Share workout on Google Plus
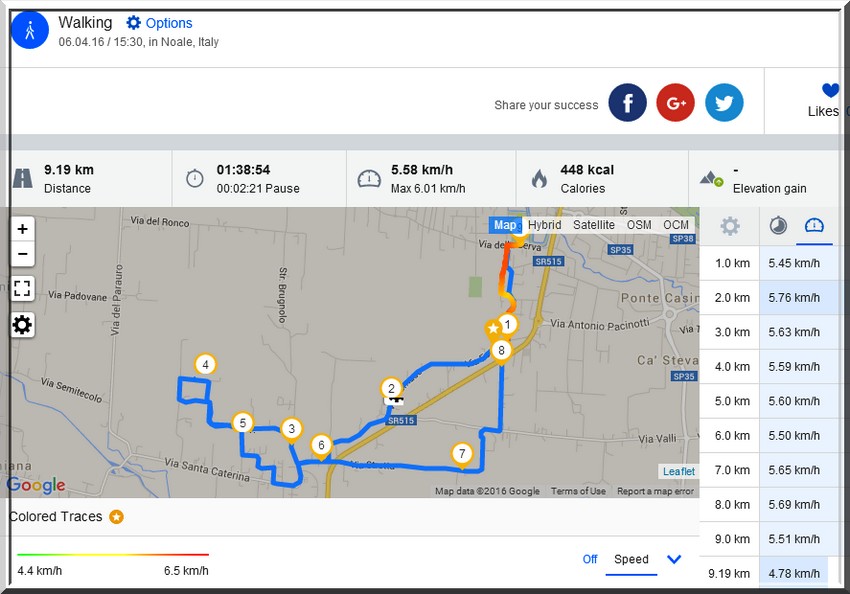Screen dimensions: 850x594 click(676, 103)
